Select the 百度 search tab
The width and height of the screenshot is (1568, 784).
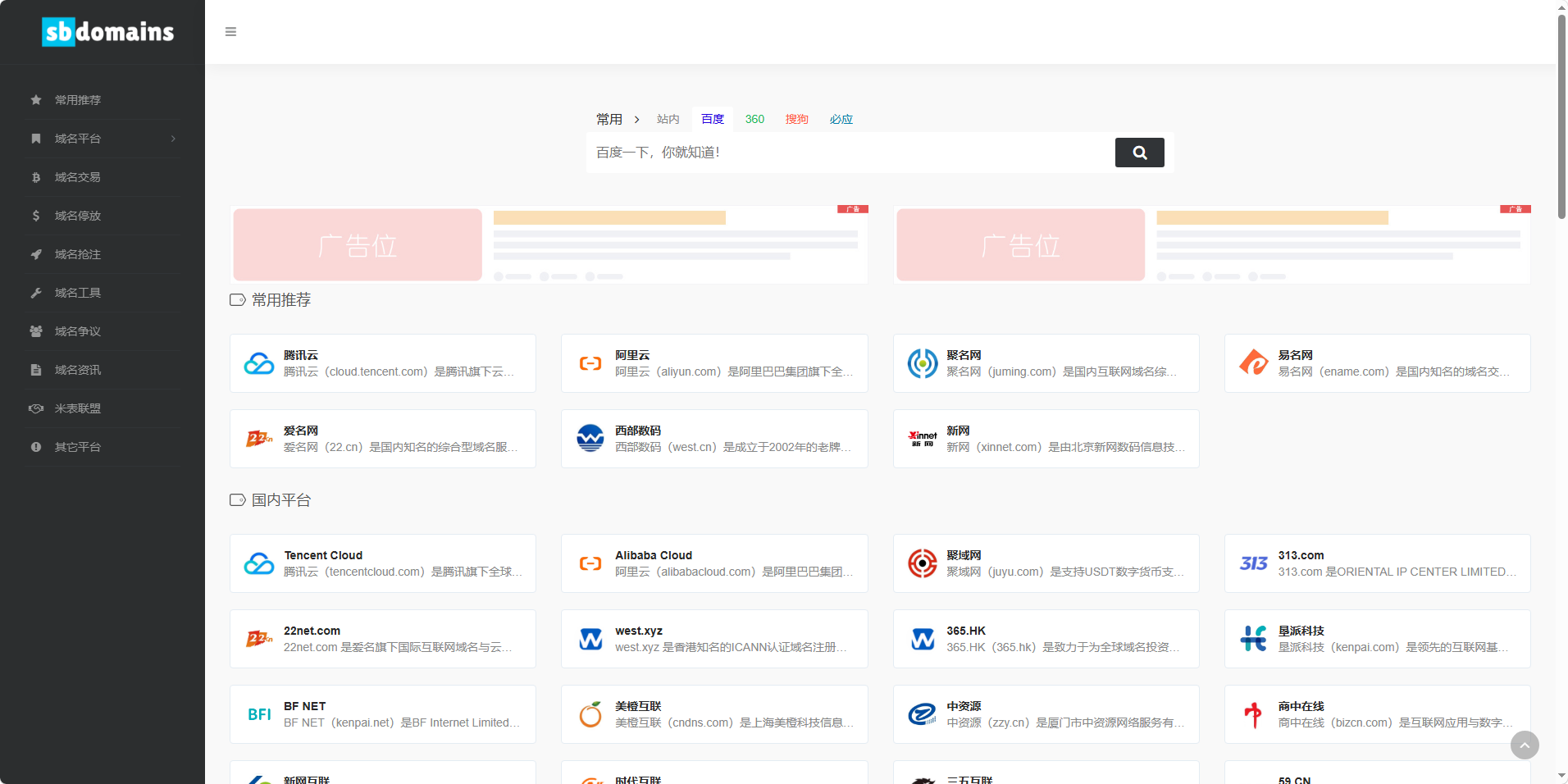tap(713, 120)
